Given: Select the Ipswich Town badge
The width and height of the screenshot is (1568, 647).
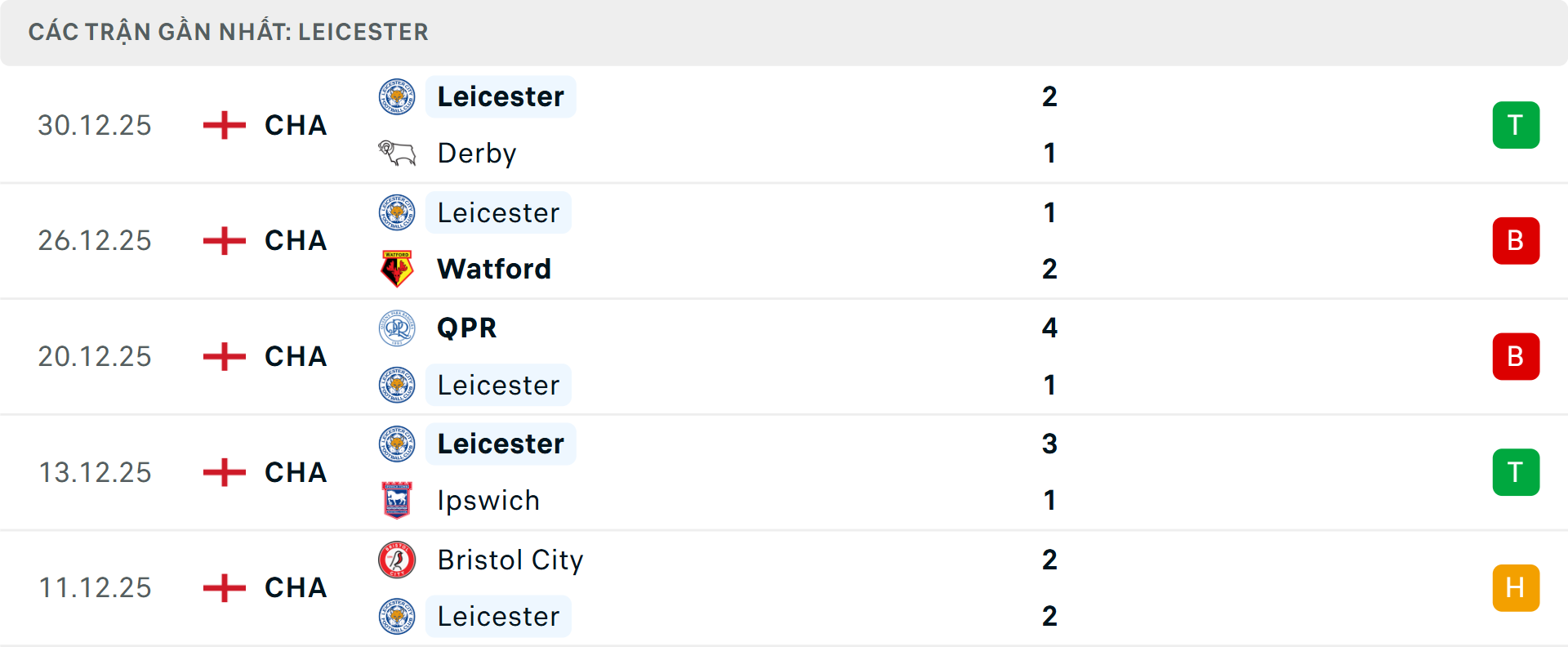Looking at the screenshot, I should coord(396,500).
